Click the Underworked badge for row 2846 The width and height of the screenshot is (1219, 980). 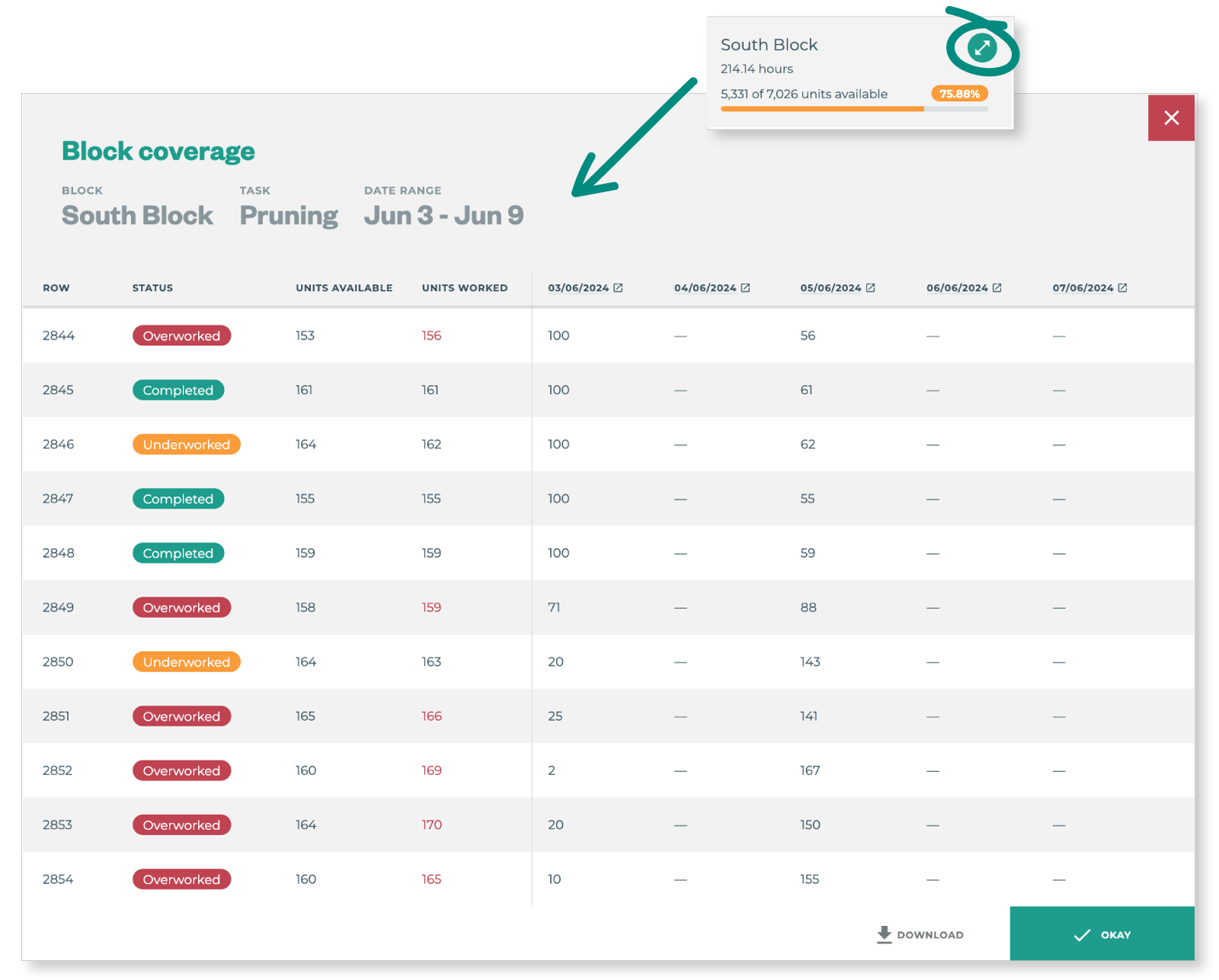[186, 444]
